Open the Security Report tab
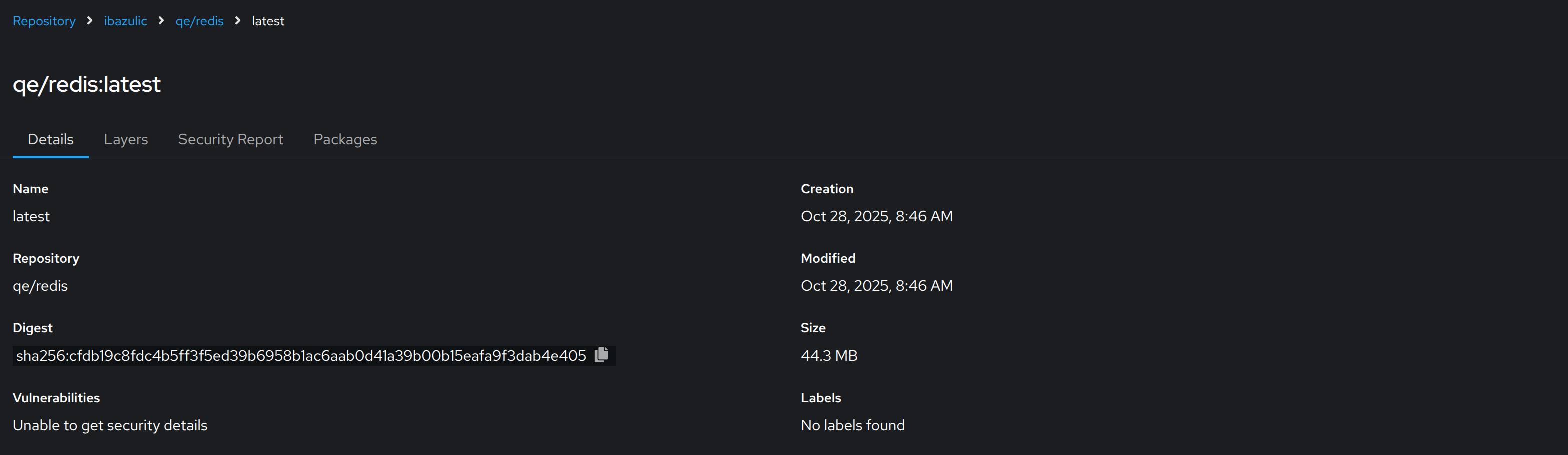Image resolution: width=1568 pixels, height=455 pixels. [230, 140]
